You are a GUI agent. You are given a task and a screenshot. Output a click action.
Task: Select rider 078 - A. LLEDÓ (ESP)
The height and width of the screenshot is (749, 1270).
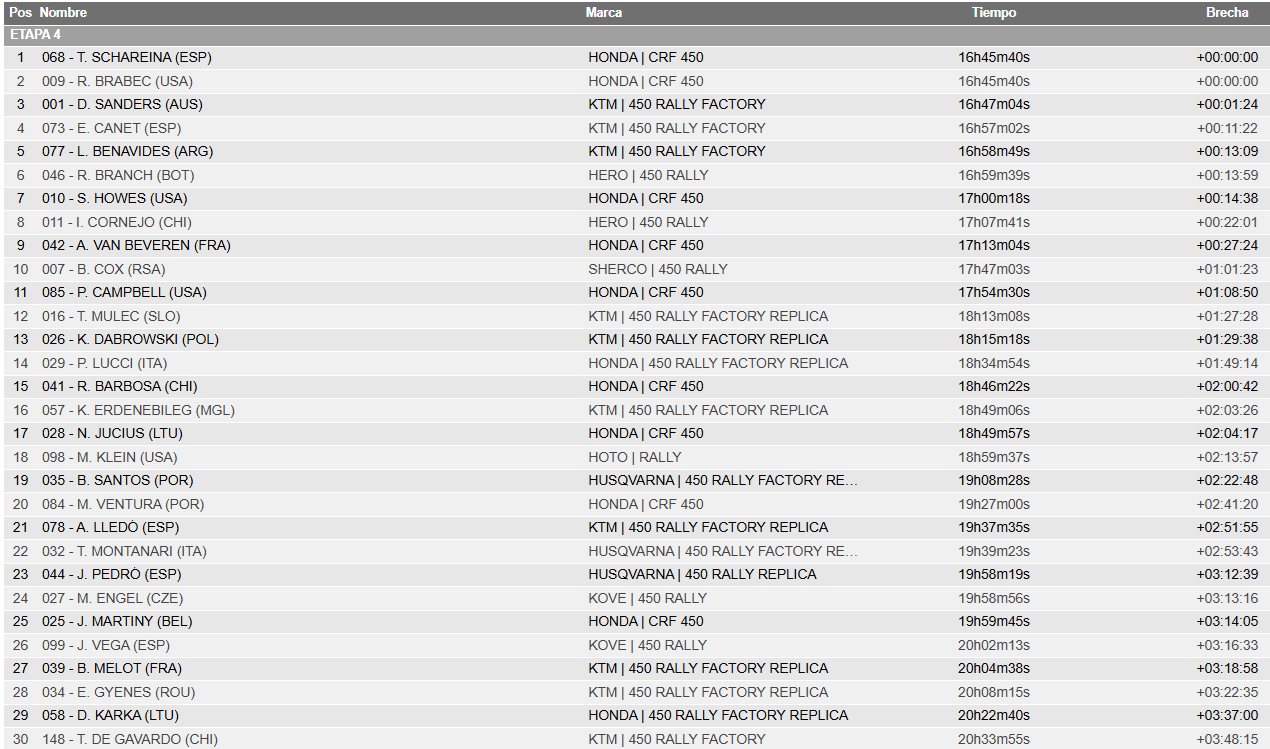[x=111, y=527]
